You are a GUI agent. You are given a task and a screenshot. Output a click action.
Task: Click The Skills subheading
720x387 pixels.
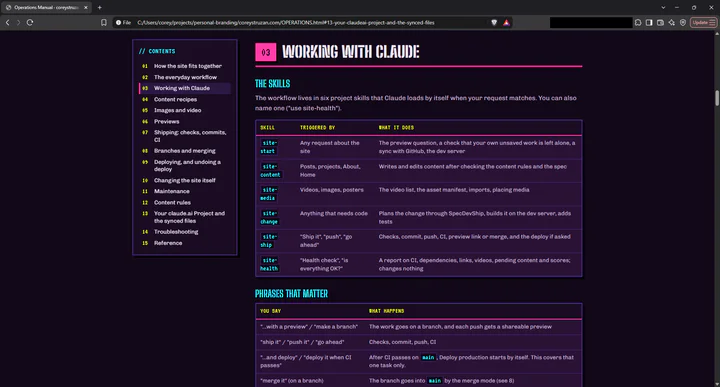(x=272, y=84)
